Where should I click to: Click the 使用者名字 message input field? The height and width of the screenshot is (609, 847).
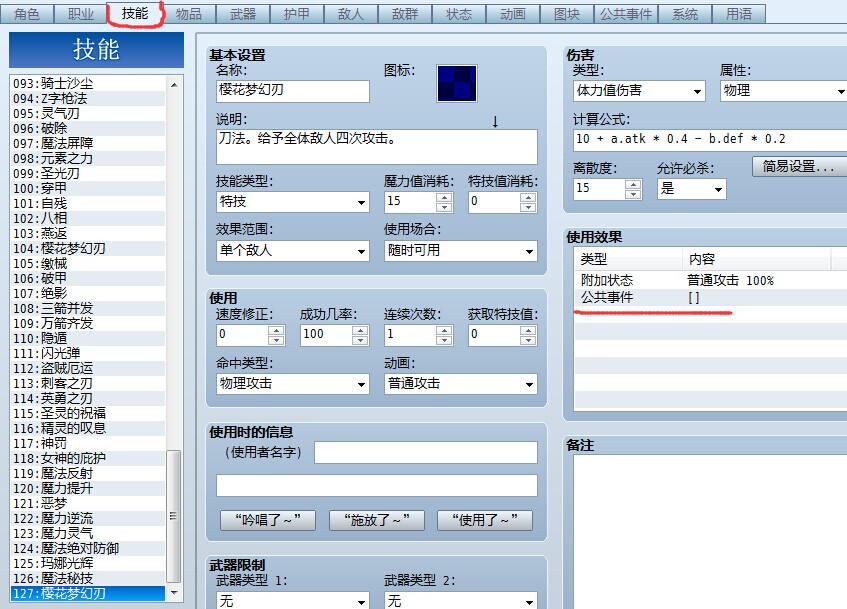click(x=426, y=452)
